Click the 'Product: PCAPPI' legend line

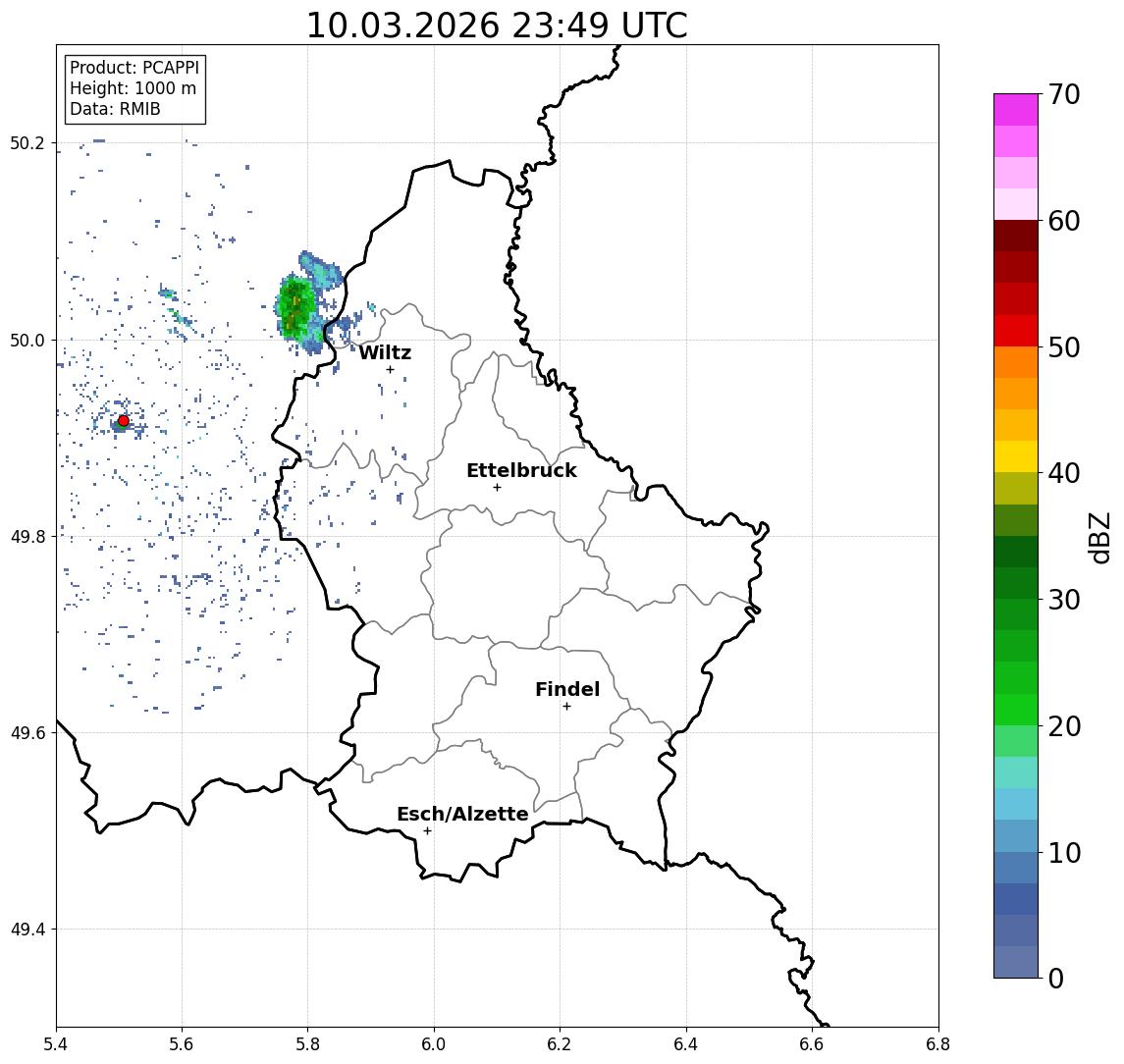pos(134,68)
